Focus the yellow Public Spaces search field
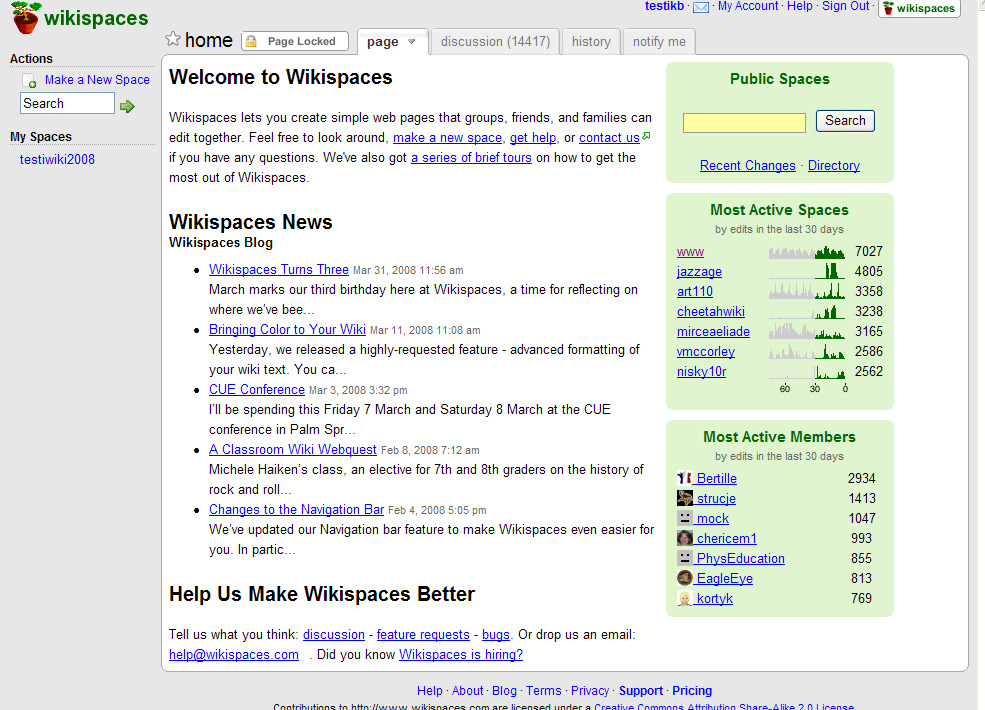Screen dimensions: 985x710 click(x=744, y=123)
